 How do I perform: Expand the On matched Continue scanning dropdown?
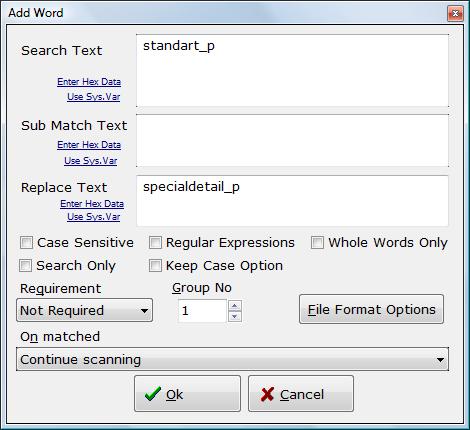(232, 359)
